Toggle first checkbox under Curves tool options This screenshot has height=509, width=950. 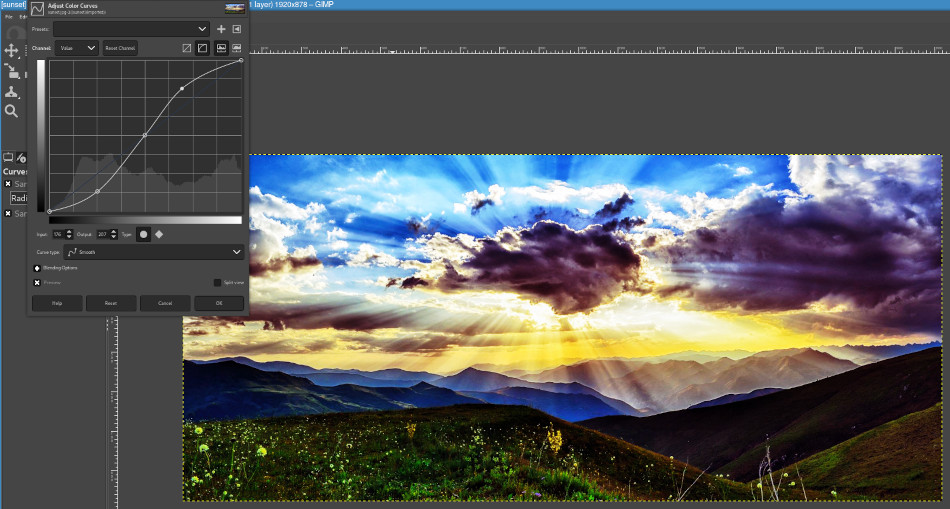click(8, 184)
